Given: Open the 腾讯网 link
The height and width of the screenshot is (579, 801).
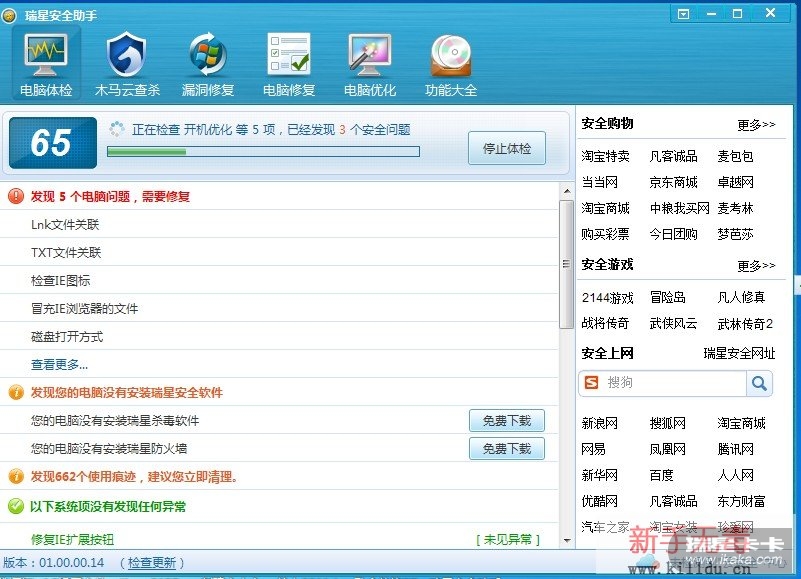Looking at the screenshot, I should (x=735, y=450).
